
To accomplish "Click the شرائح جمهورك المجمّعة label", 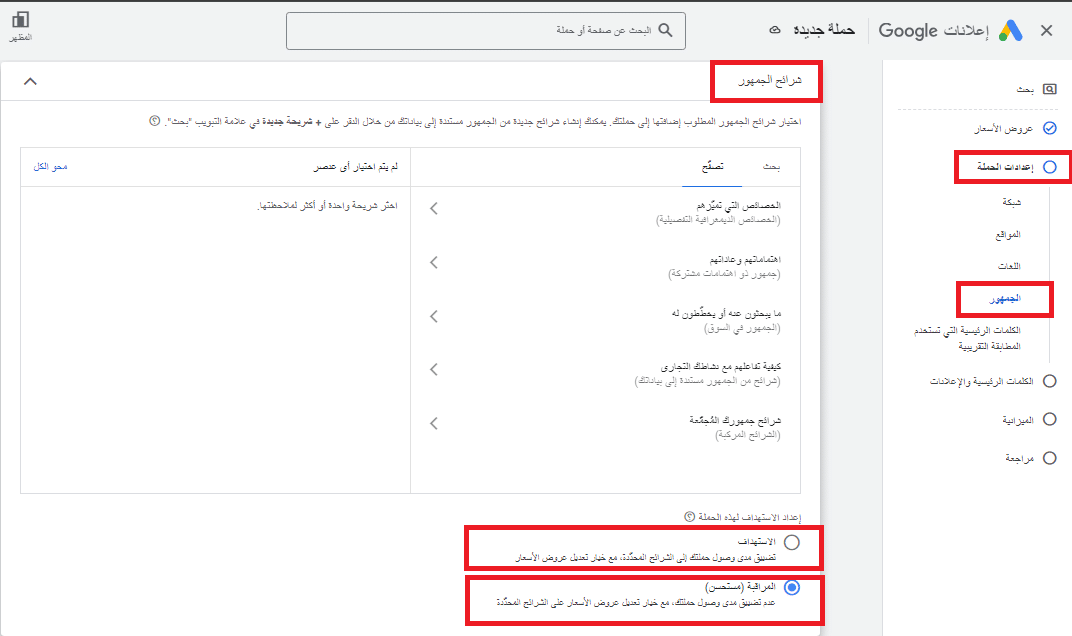I will pyautogui.click(x=735, y=421).
